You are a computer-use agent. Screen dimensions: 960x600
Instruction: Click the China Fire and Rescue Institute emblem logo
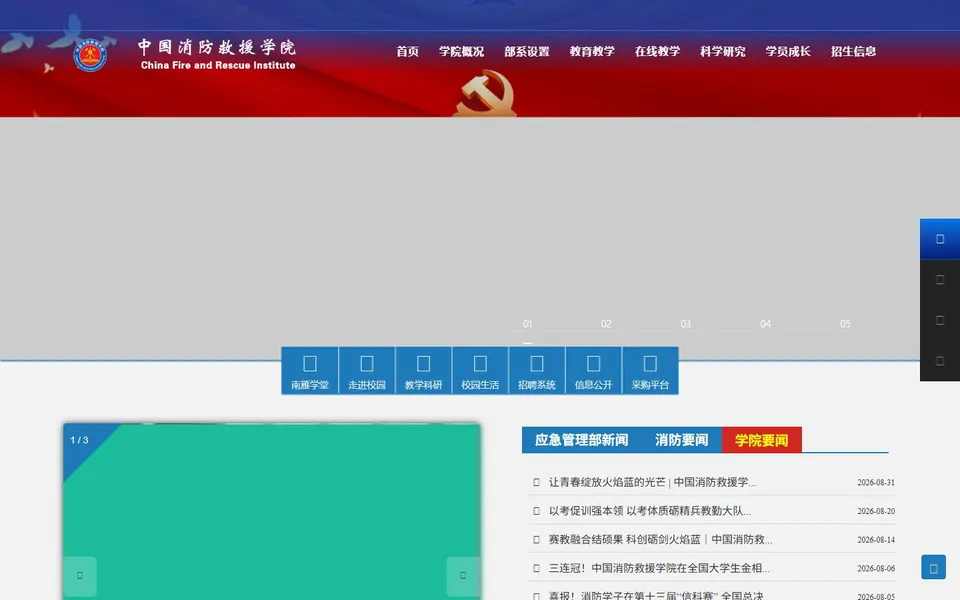[90, 56]
